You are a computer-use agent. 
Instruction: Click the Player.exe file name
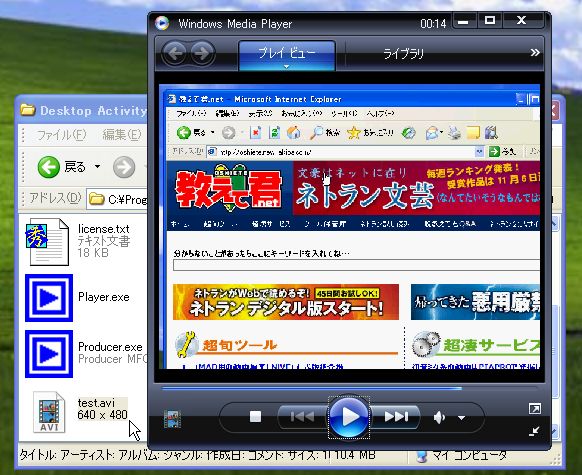(x=104, y=297)
